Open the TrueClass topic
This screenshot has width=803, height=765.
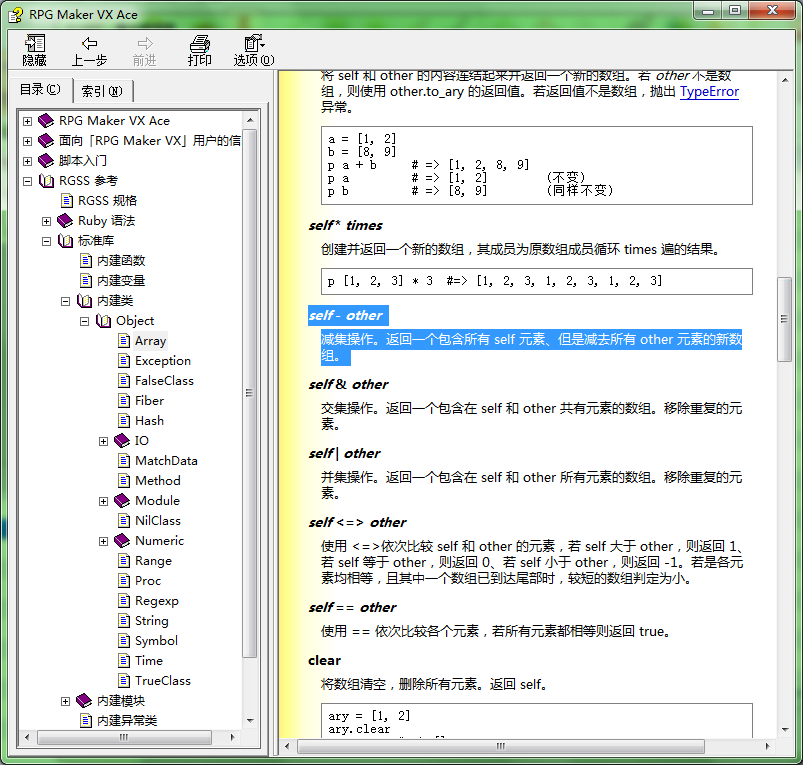tap(163, 681)
